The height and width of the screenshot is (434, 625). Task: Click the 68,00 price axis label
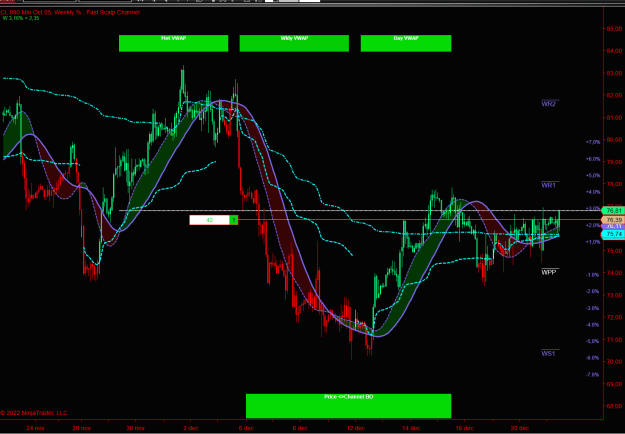point(614,406)
